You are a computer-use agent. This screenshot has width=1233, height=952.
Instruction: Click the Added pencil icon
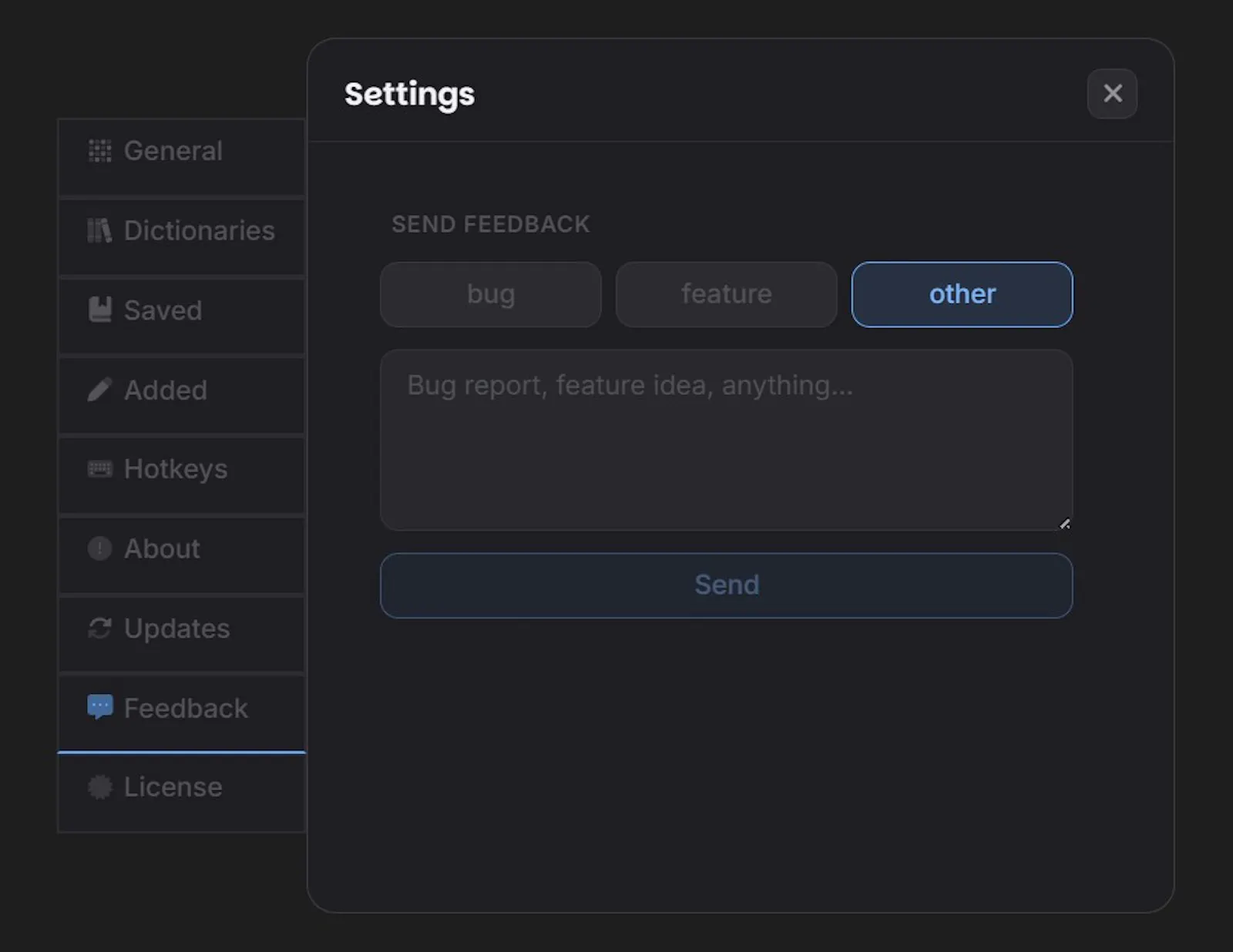(x=99, y=390)
